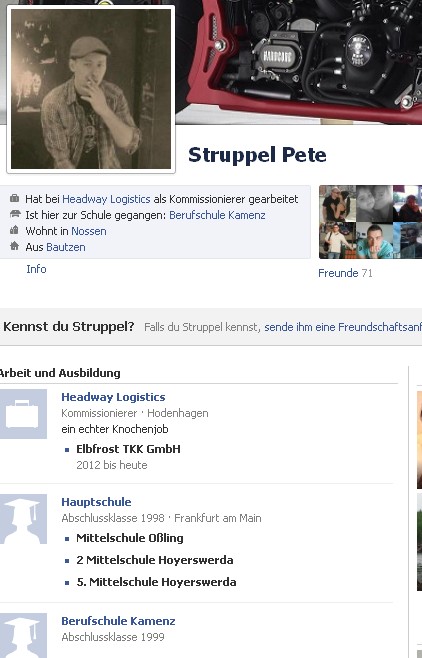Click the briefcase icon next to Headway Logistics workplace
Screen dimensions: 422x658
click(22, 414)
